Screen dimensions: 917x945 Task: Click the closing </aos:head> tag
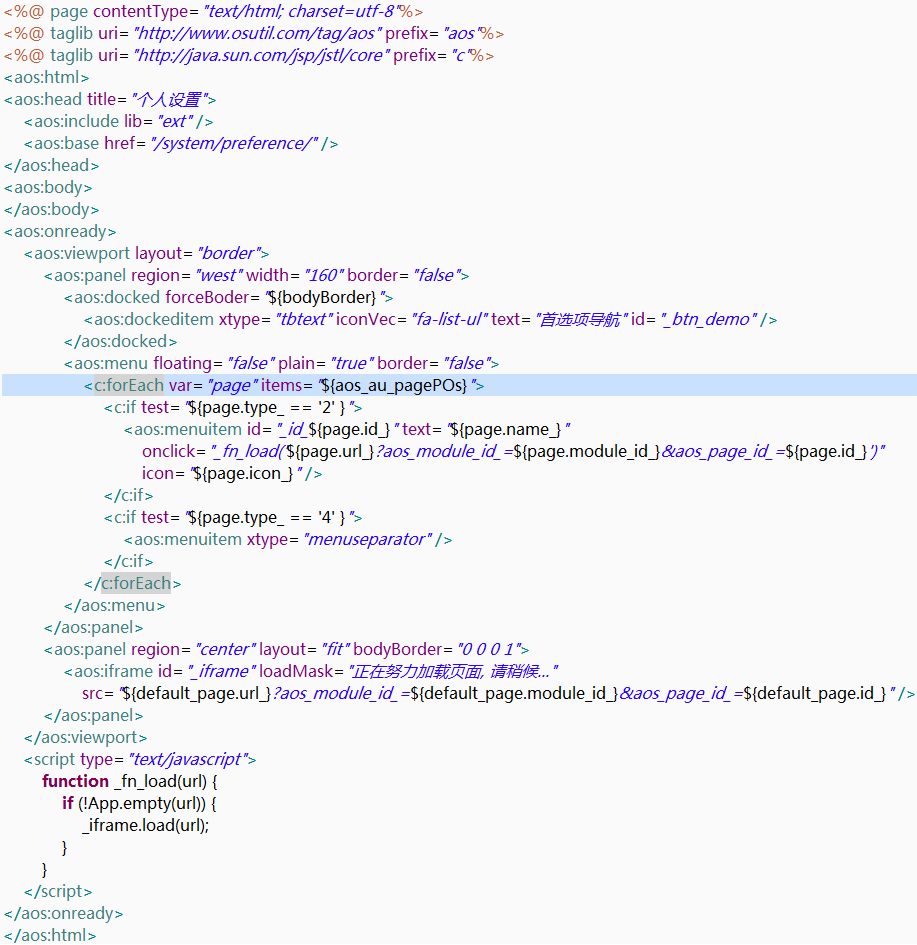51,166
